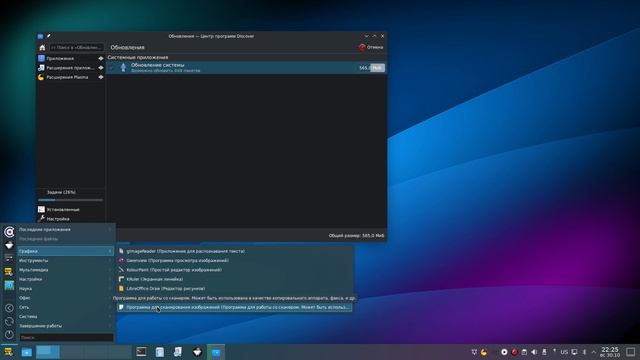Click the yellow duck tray icon
Image resolution: width=640 pixels, height=360 pixels.
[x=484, y=352]
